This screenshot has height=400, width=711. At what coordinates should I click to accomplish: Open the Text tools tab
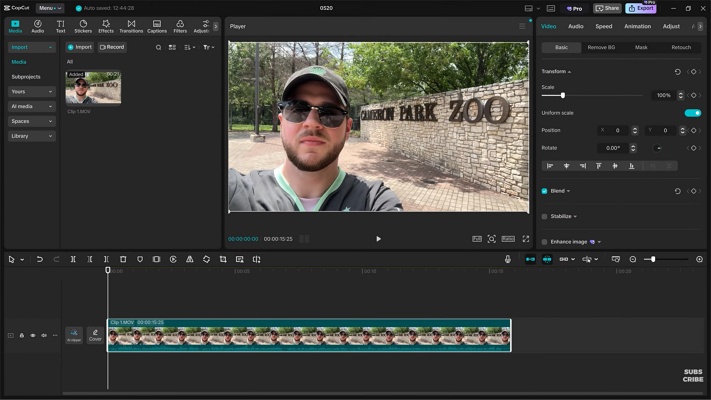pyautogui.click(x=60, y=26)
